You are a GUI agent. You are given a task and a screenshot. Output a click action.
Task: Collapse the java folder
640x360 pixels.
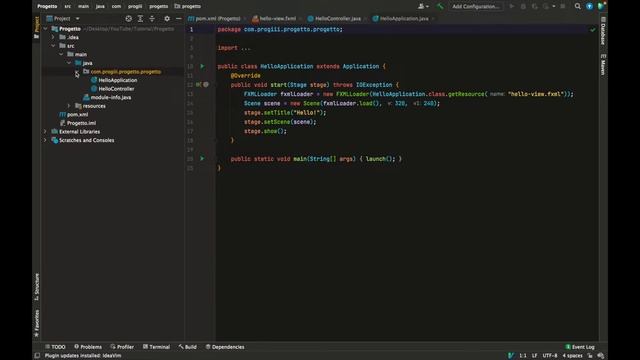69,63
